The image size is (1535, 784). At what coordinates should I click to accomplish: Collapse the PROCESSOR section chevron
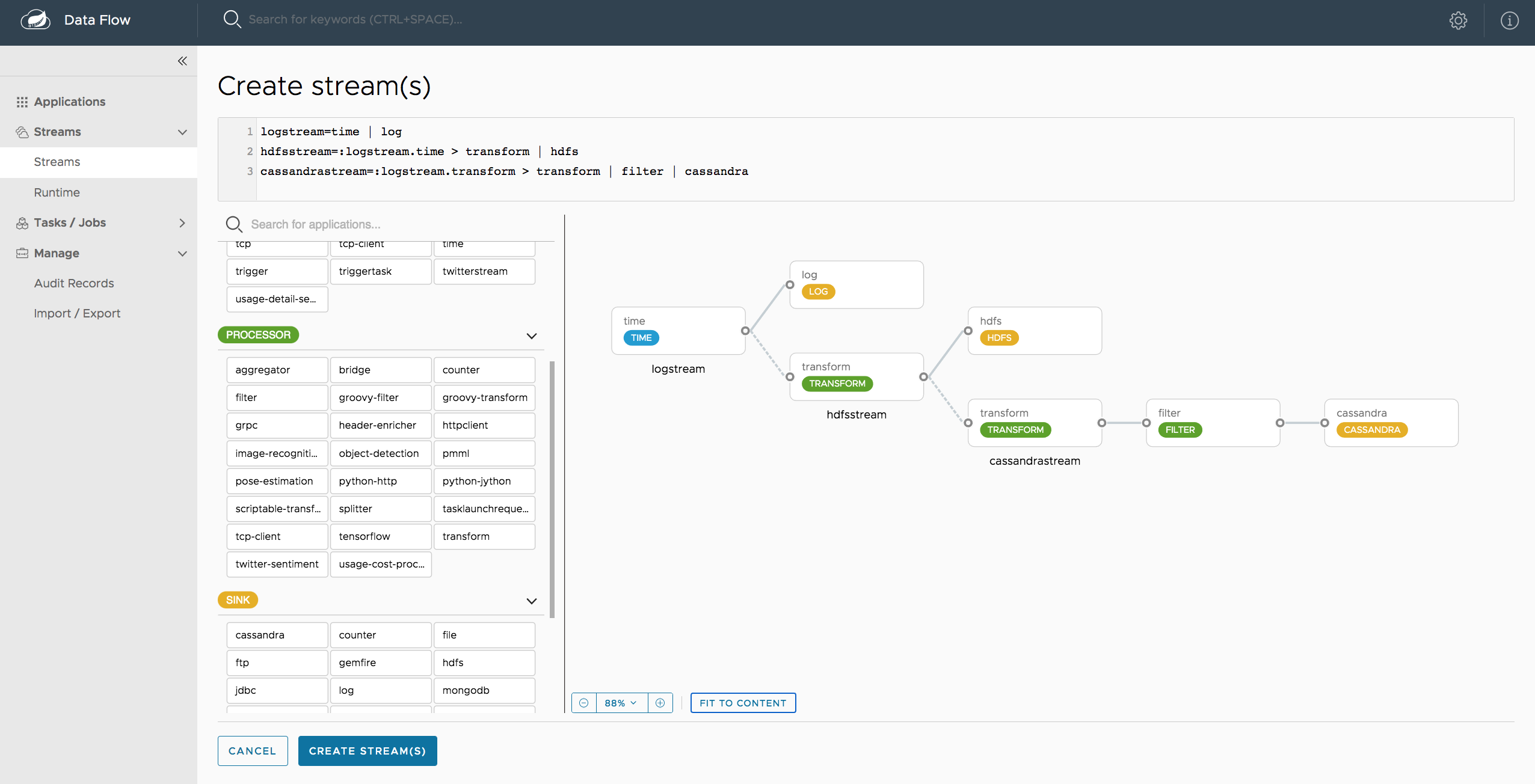point(531,335)
